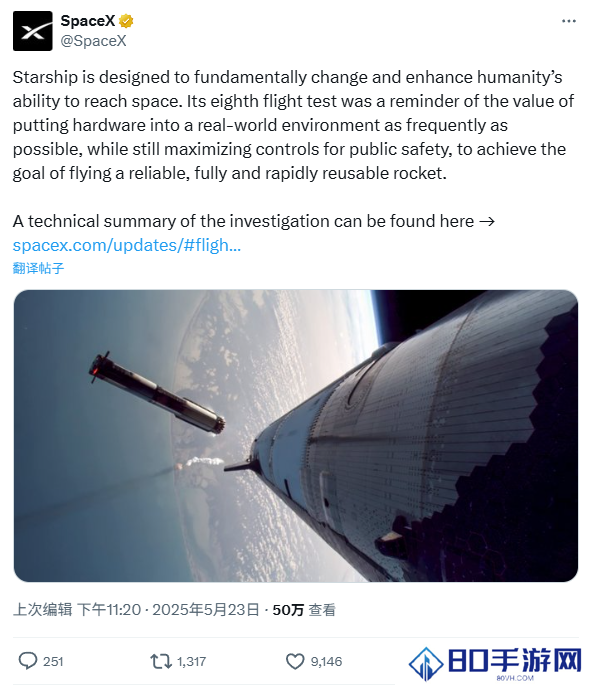Click the 2025年5月23日 post date

[x=206, y=610]
